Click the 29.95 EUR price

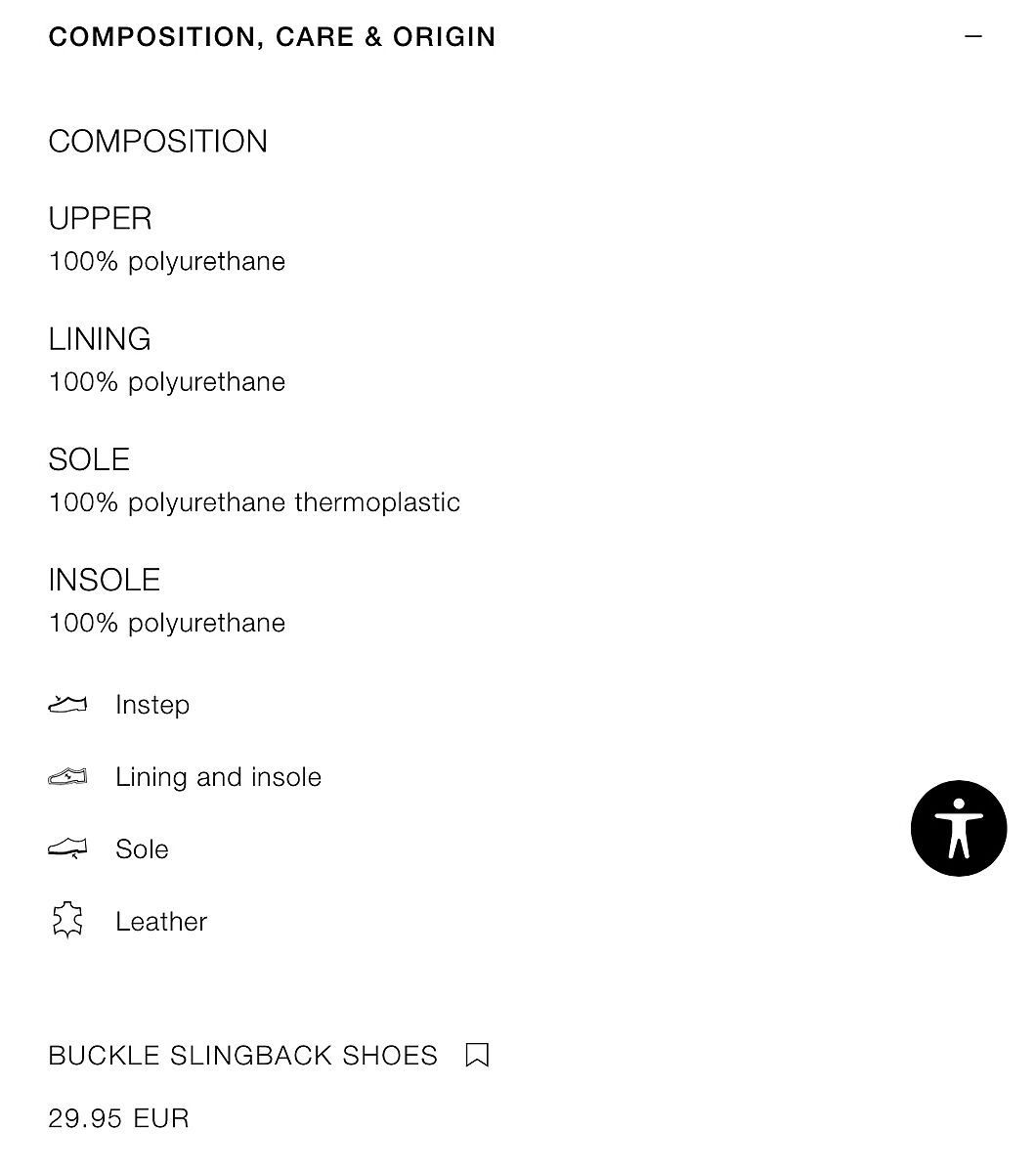tap(118, 1118)
